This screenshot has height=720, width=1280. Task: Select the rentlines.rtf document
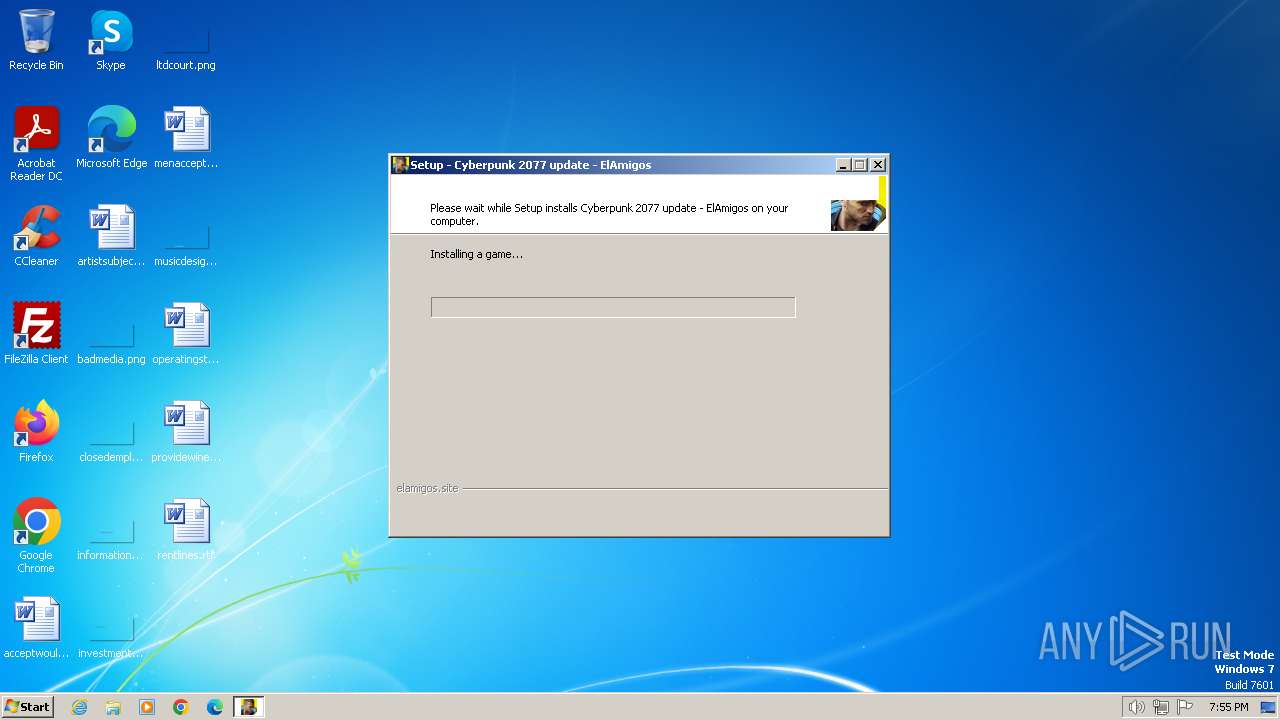[186, 529]
